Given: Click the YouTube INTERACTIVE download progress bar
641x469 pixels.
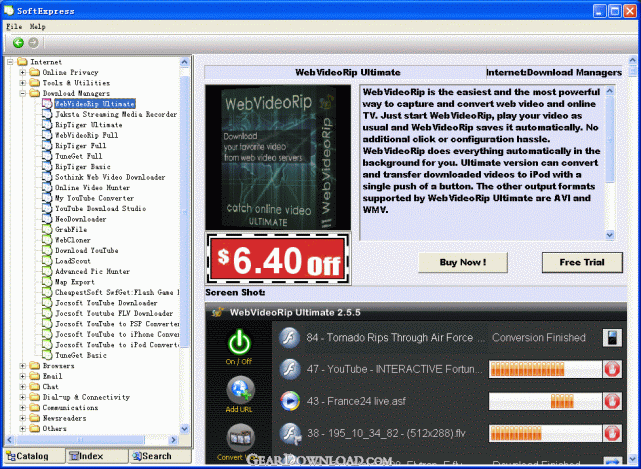Looking at the screenshot, I should pos(545,369).
